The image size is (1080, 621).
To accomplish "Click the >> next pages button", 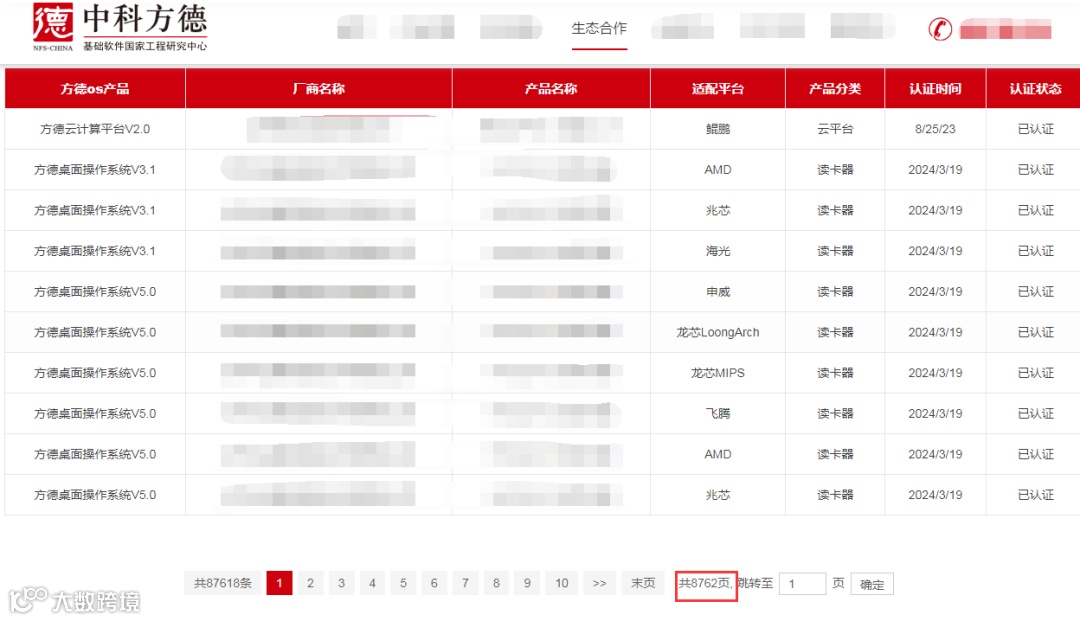I will tap(599, 583).
